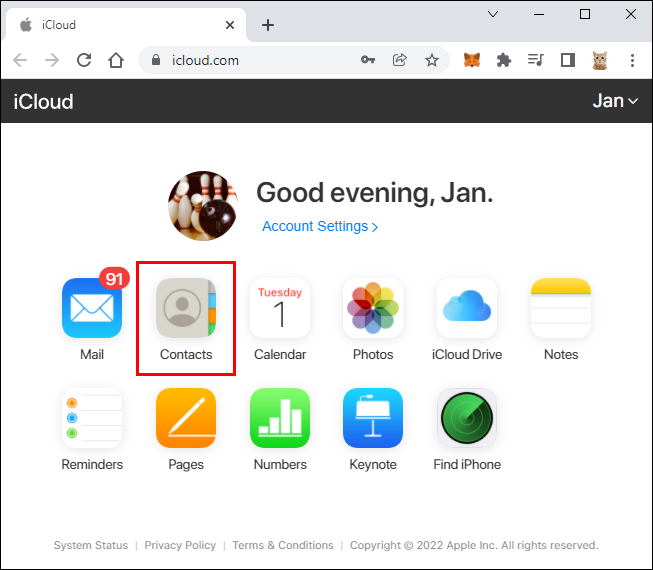Click the browser forward arrow
This screenshot has height=570, width=653.
click(52, 60)
